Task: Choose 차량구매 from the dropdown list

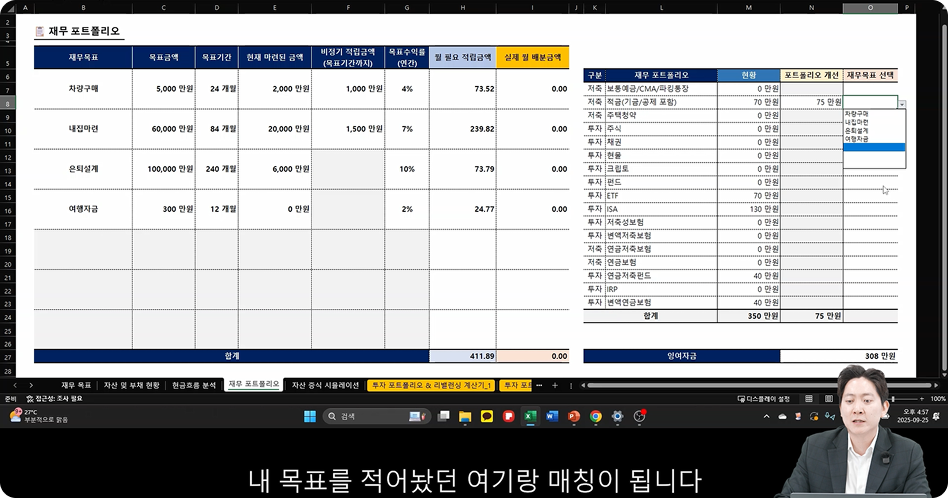Action: click(x=856, y=114)
